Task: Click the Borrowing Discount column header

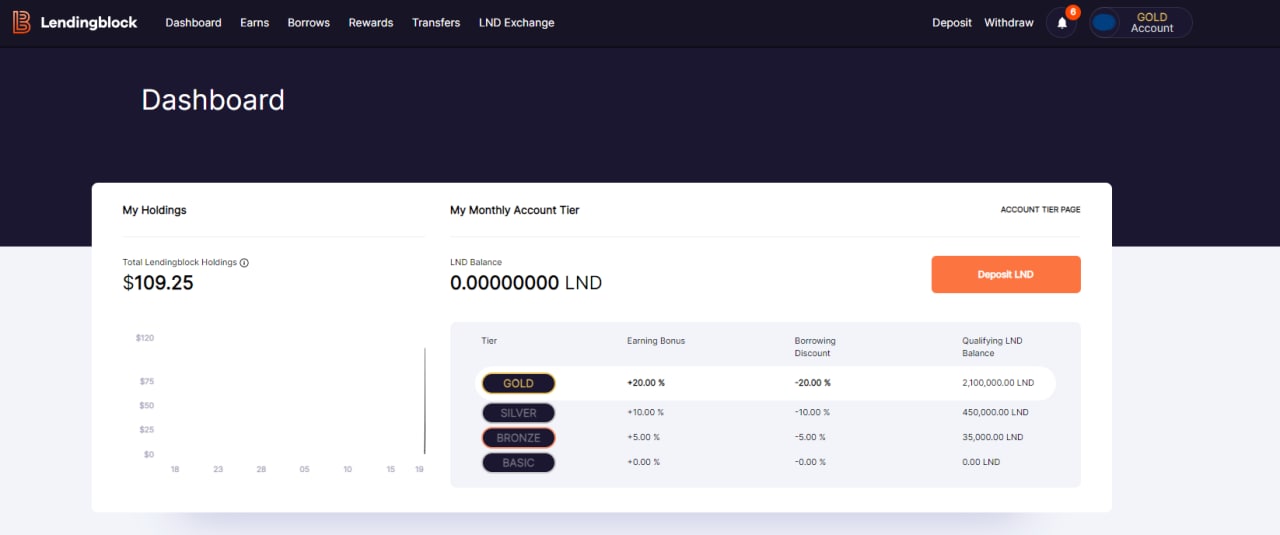Action: [815, 347]
